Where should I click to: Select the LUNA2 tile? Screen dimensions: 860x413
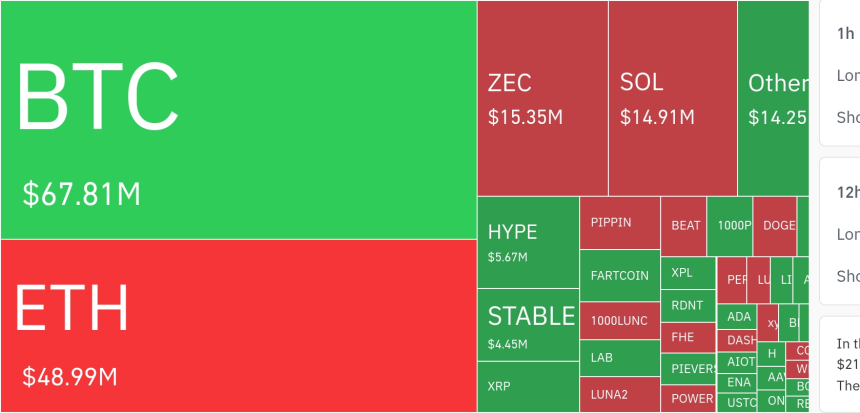[620, 393]
